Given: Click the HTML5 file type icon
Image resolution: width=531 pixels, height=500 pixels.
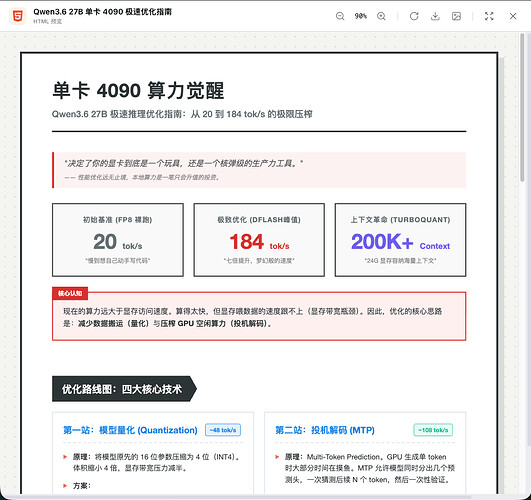Looking at the screenshot, I should coord(18,16).
